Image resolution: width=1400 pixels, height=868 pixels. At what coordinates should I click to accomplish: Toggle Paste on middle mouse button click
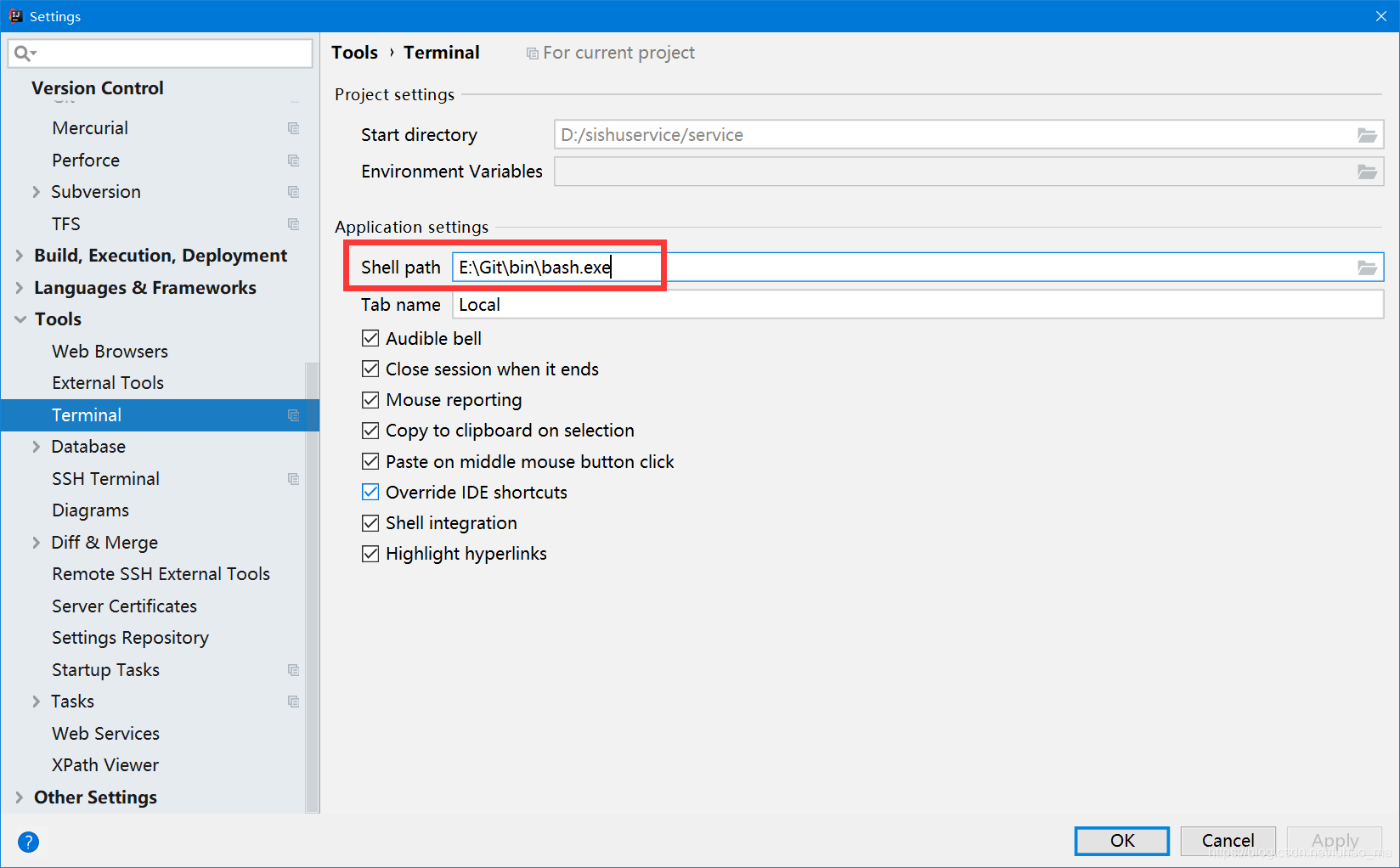click(x=370, y=461)
